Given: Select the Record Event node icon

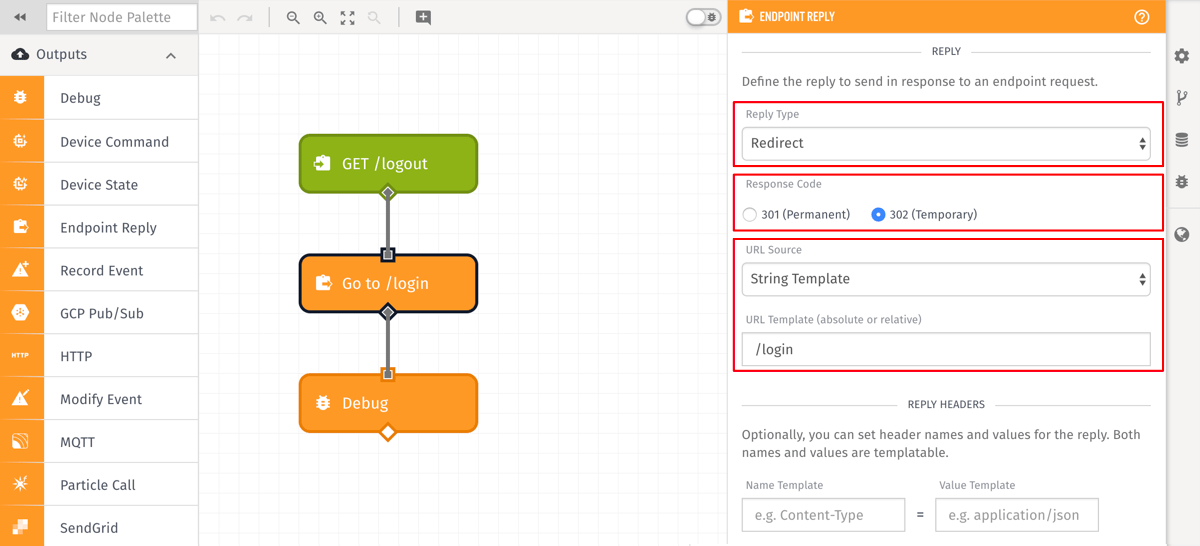Looking at the screenshot, I should tap(21, 270).
